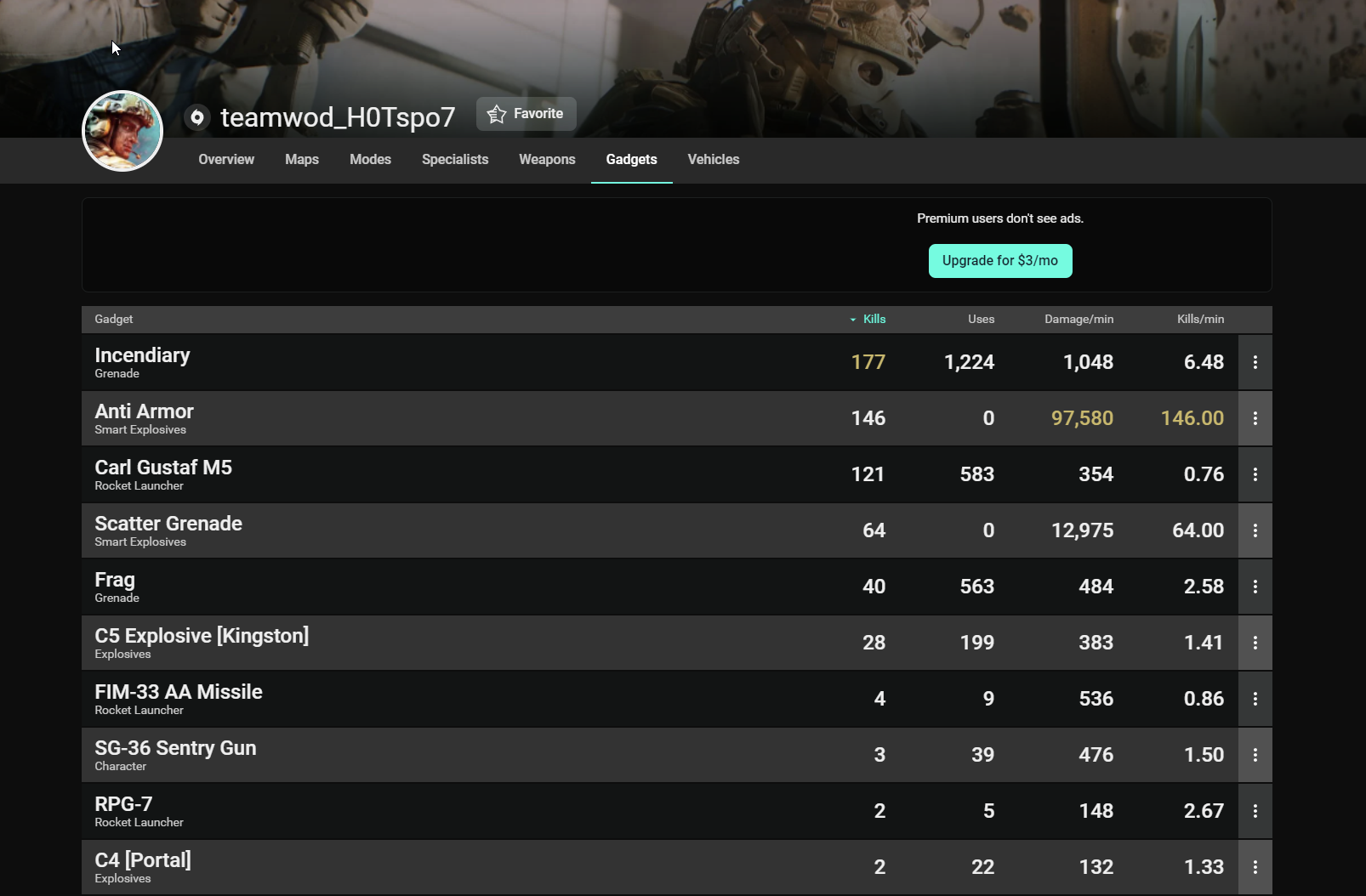Open options for FIM-33 AA Missile
Screen dimensions: 1366x896
1255,699
